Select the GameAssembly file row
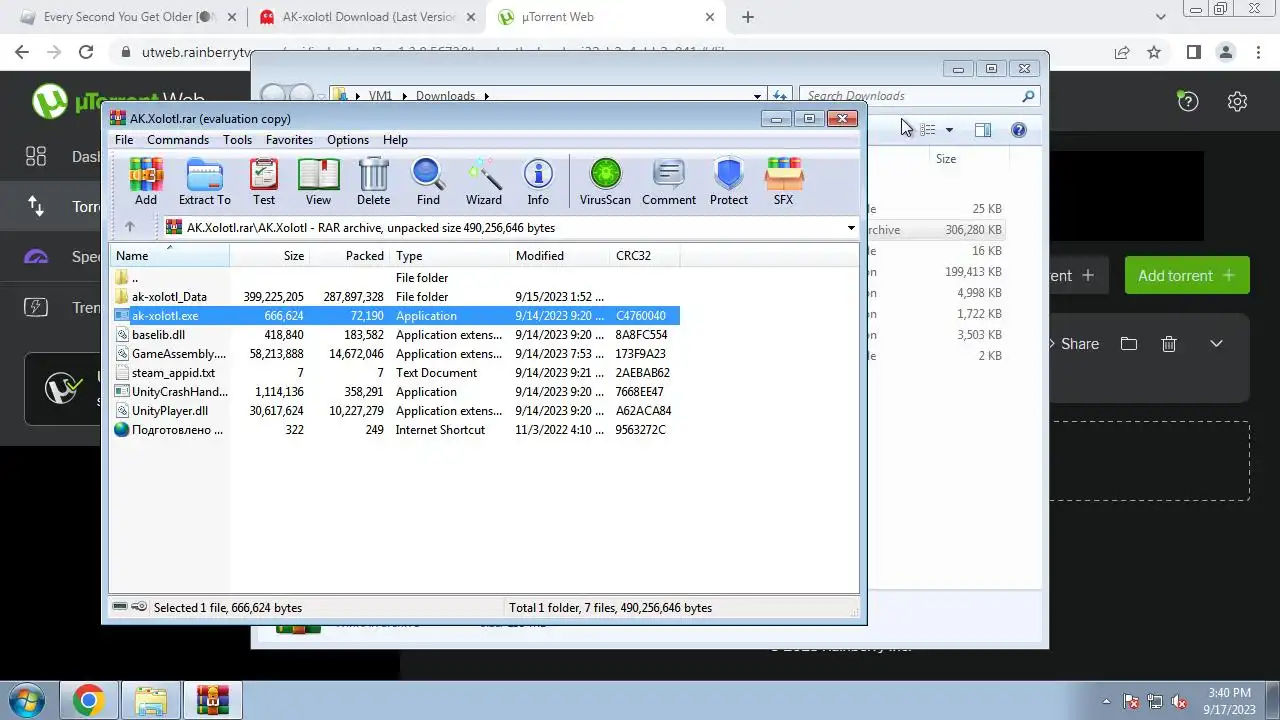The image size is (1280, 720). [x=395, y=354]
